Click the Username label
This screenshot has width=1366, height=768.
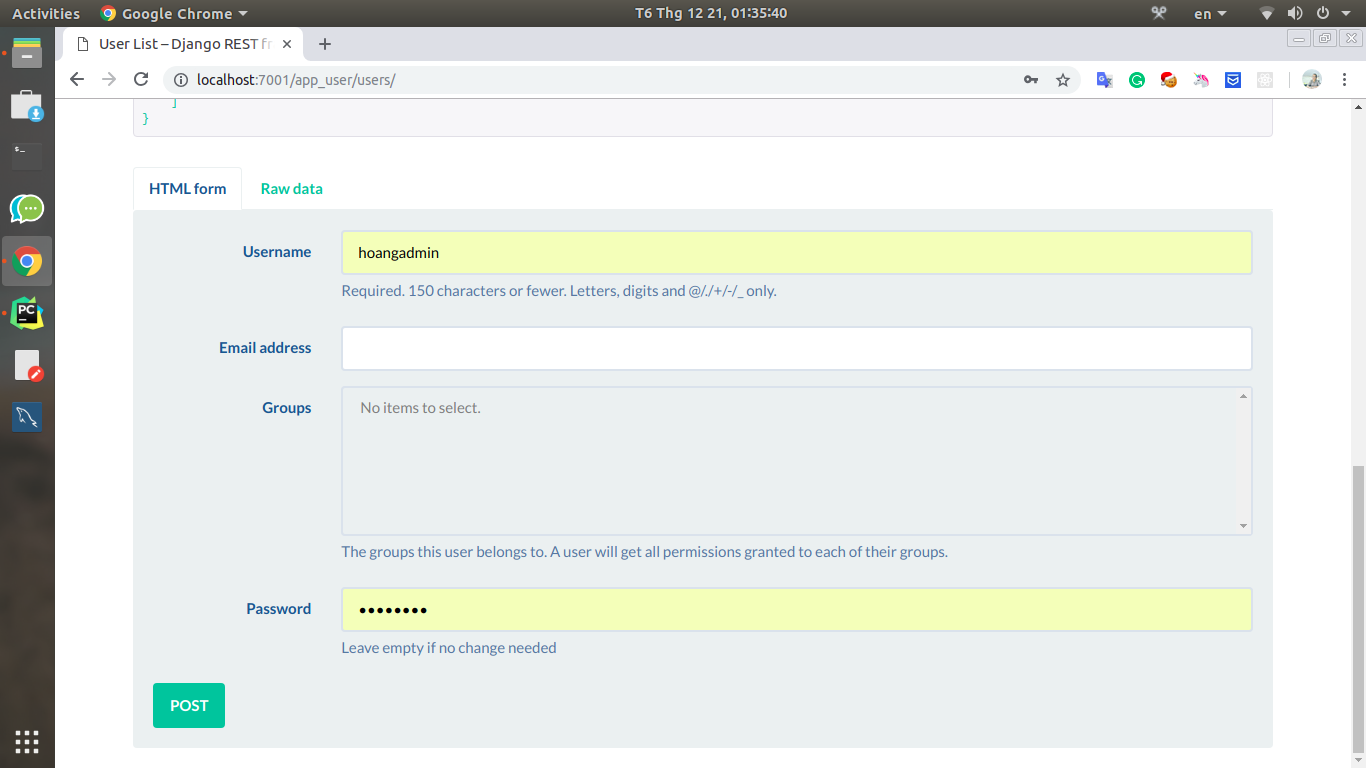point(277,252)
